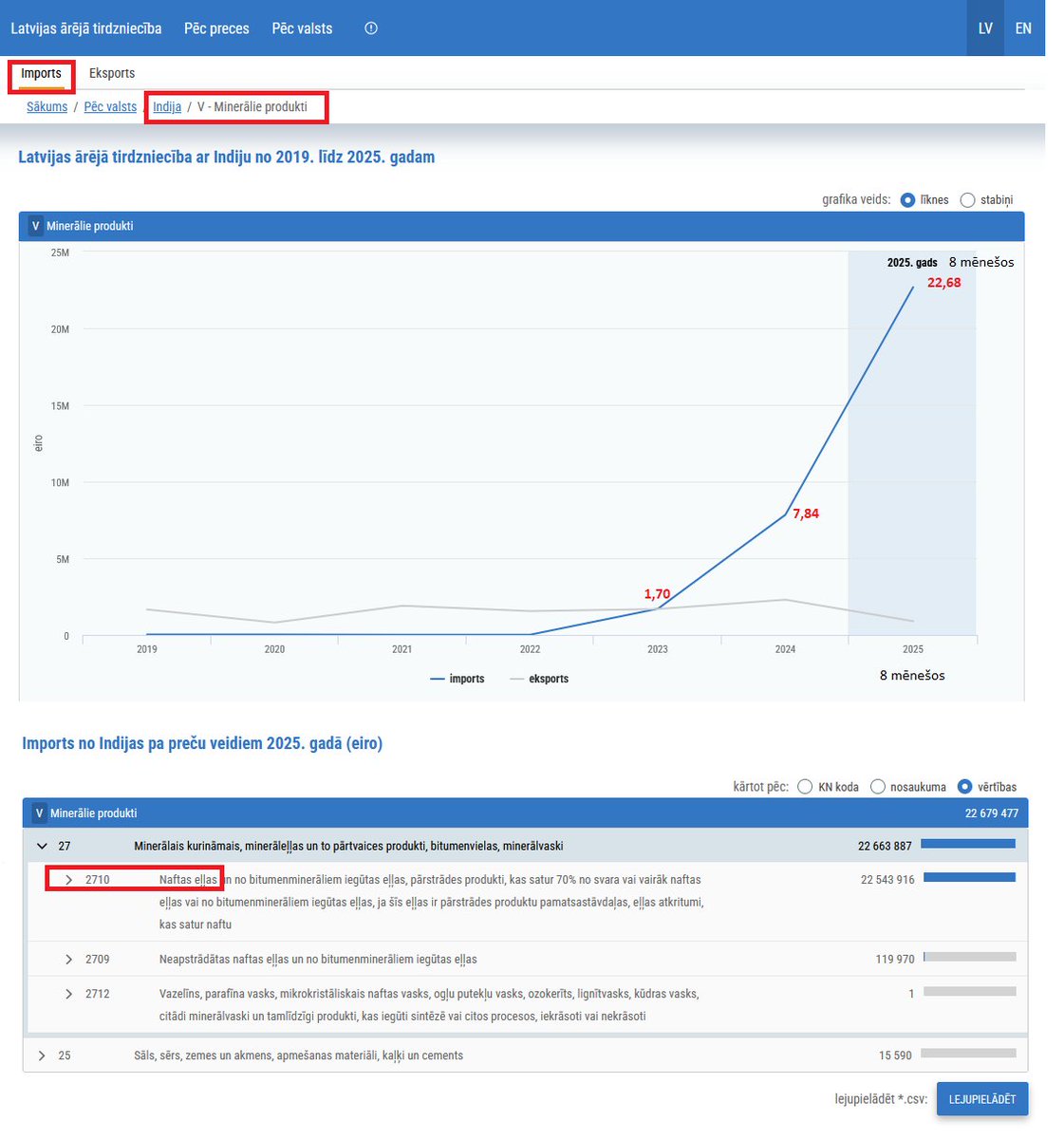Sort by vērtības

click(x=965, y=786)
